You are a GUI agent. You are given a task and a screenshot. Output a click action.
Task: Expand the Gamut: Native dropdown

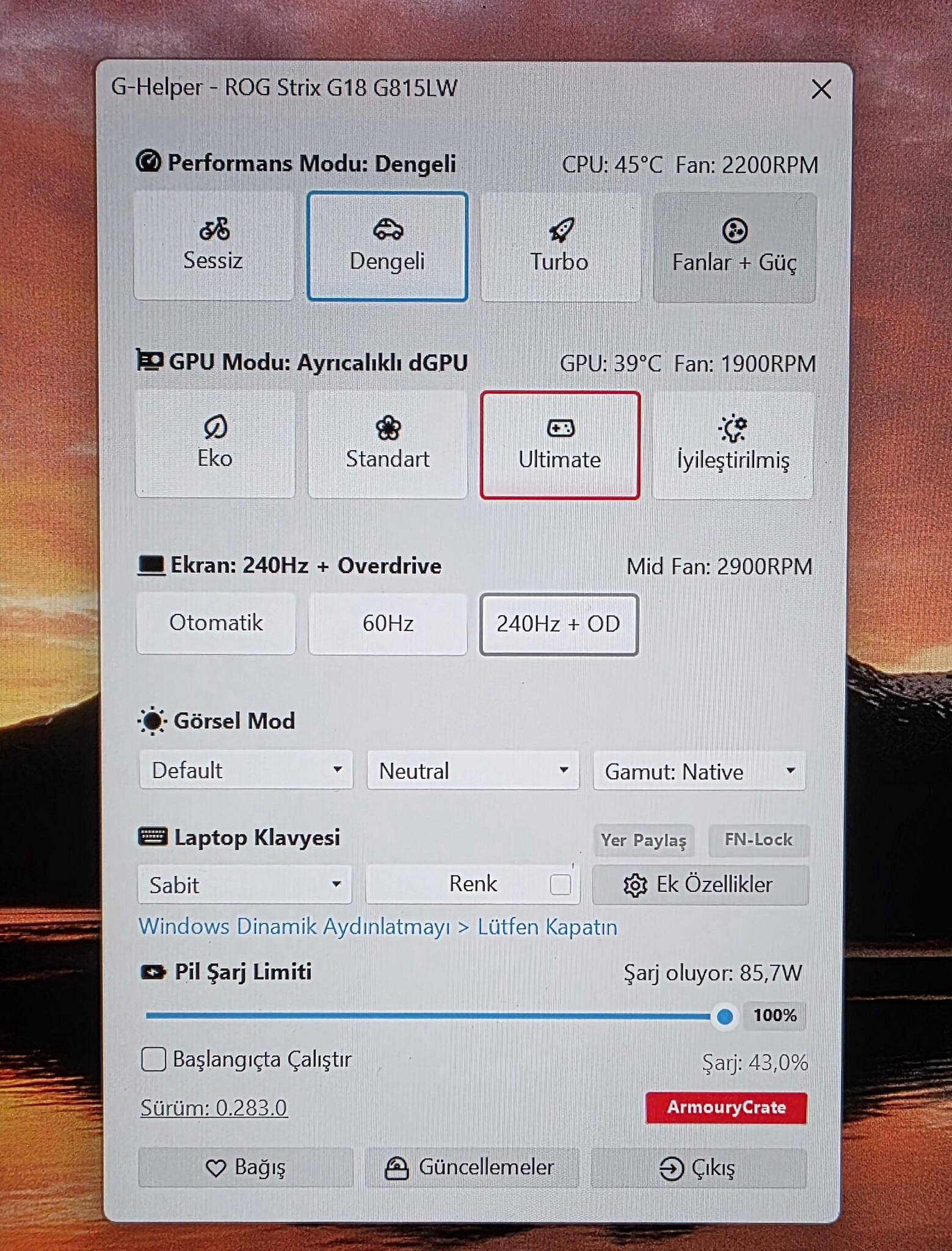[x=700, y=771]
